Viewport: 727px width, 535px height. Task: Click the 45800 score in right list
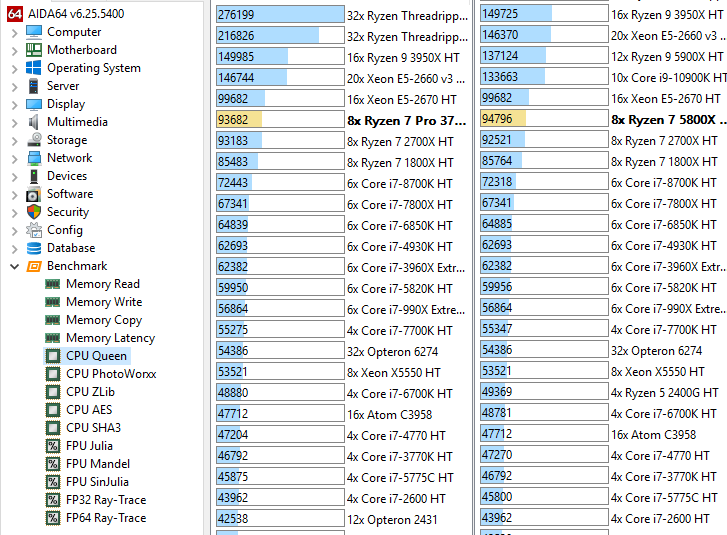497,497
